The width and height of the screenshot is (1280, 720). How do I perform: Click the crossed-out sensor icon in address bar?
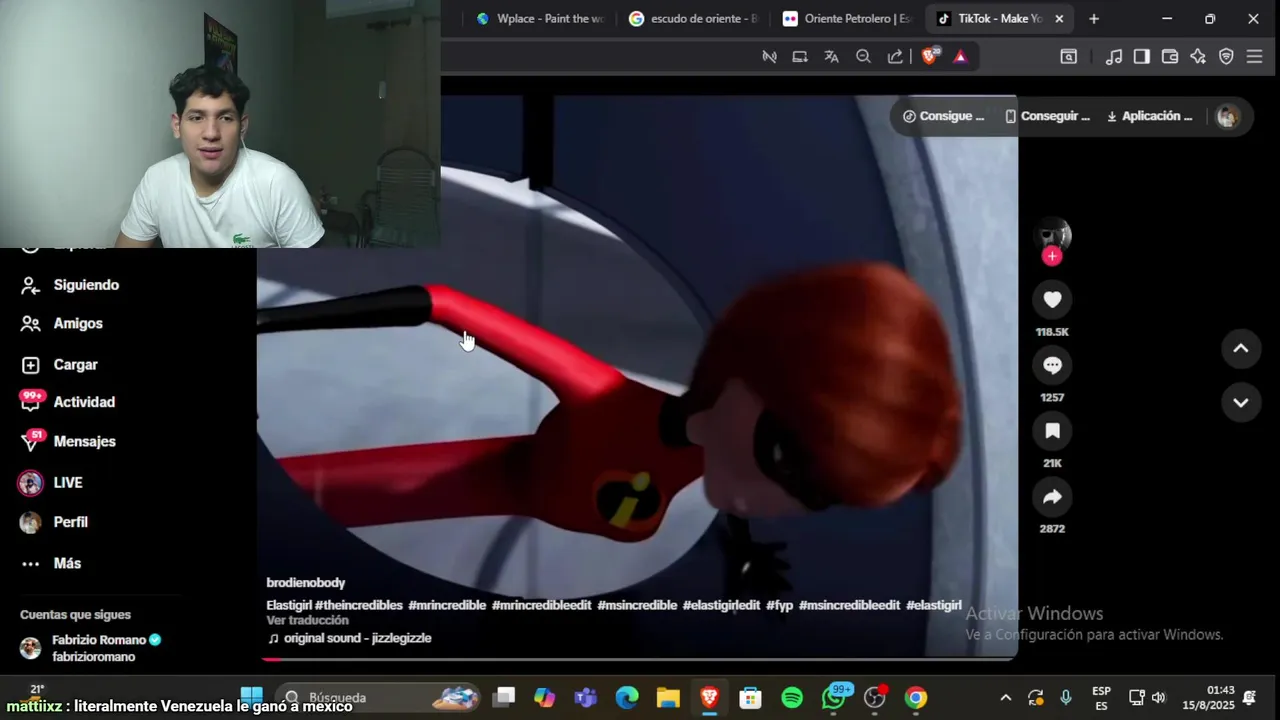click(x=769, y=57)
